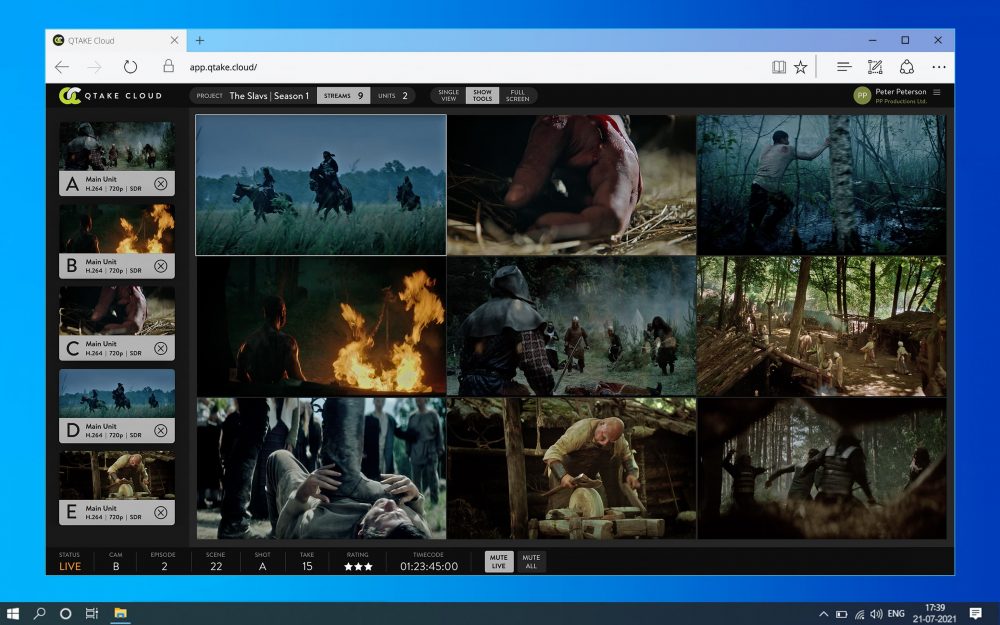Open stream B thumbnail with fire
Screen dimensions: 1000x625
pos(117,228)
